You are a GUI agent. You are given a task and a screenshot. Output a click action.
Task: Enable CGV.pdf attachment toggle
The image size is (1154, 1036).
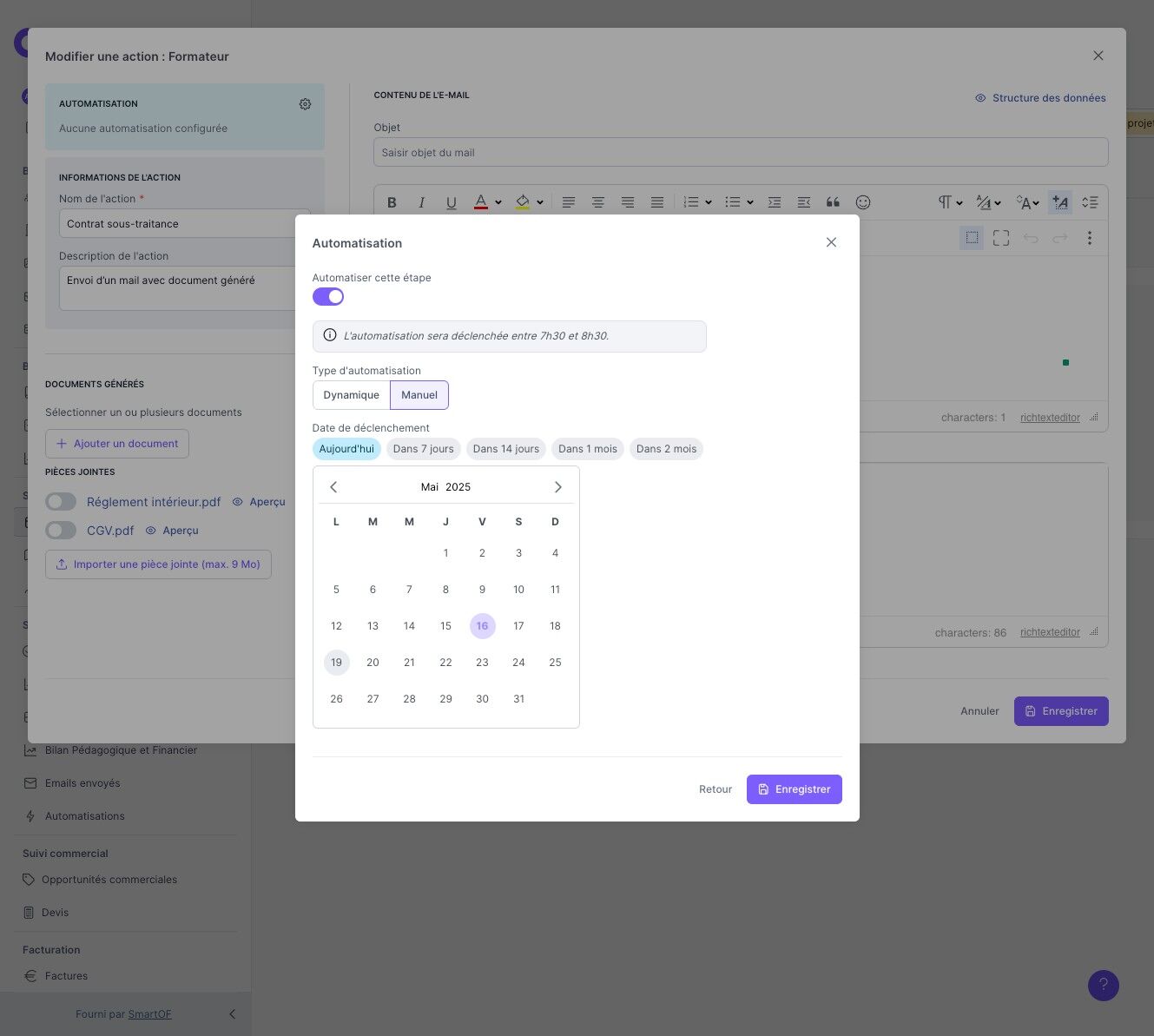(x=61, y=531)
